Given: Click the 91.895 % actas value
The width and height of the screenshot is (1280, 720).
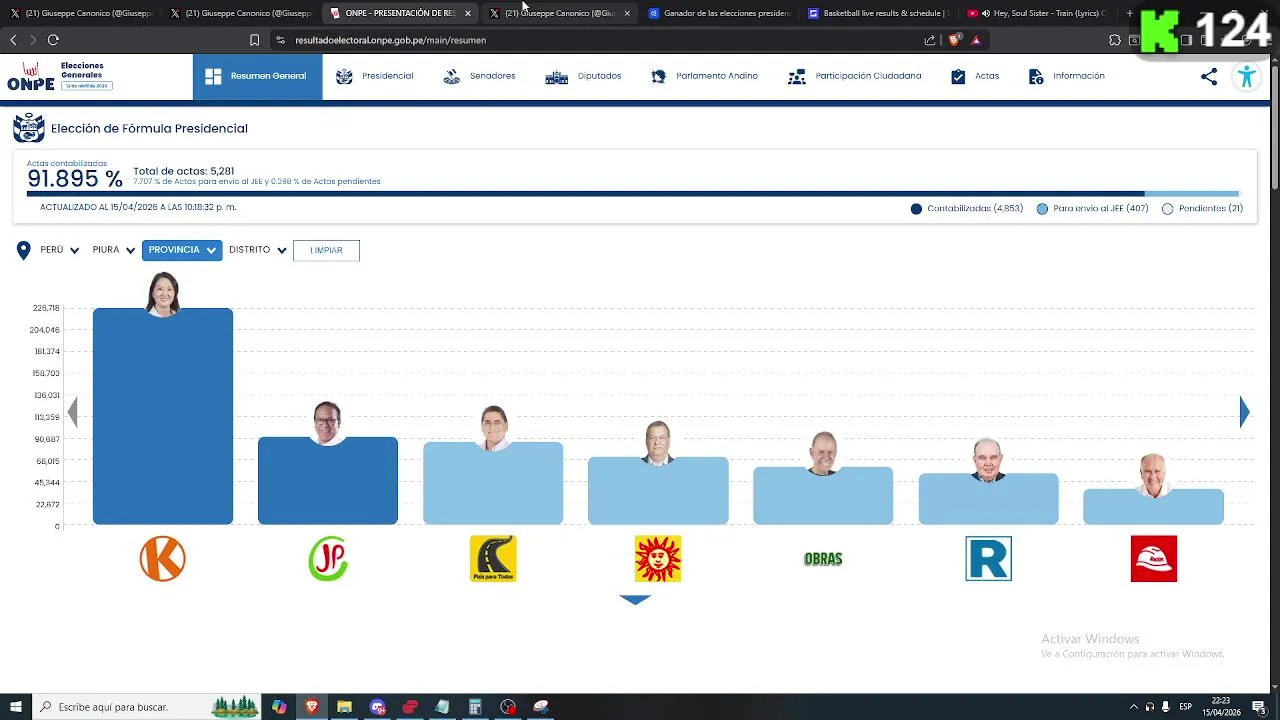Looking at the screenshot, I should tap(75, 179).
